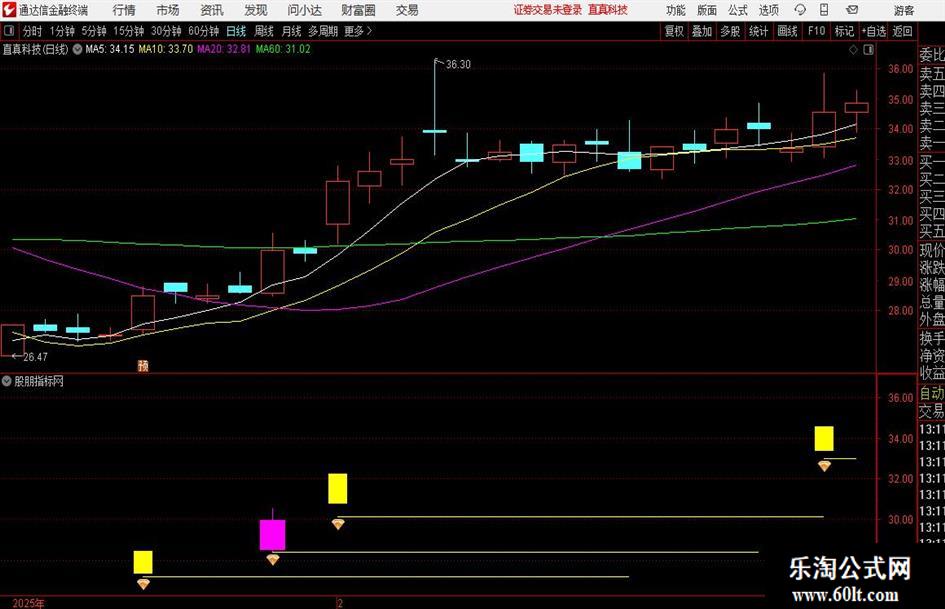Switch to 分时 chart period
Viewport: 945px width, 609px height.
pos(33,31)
